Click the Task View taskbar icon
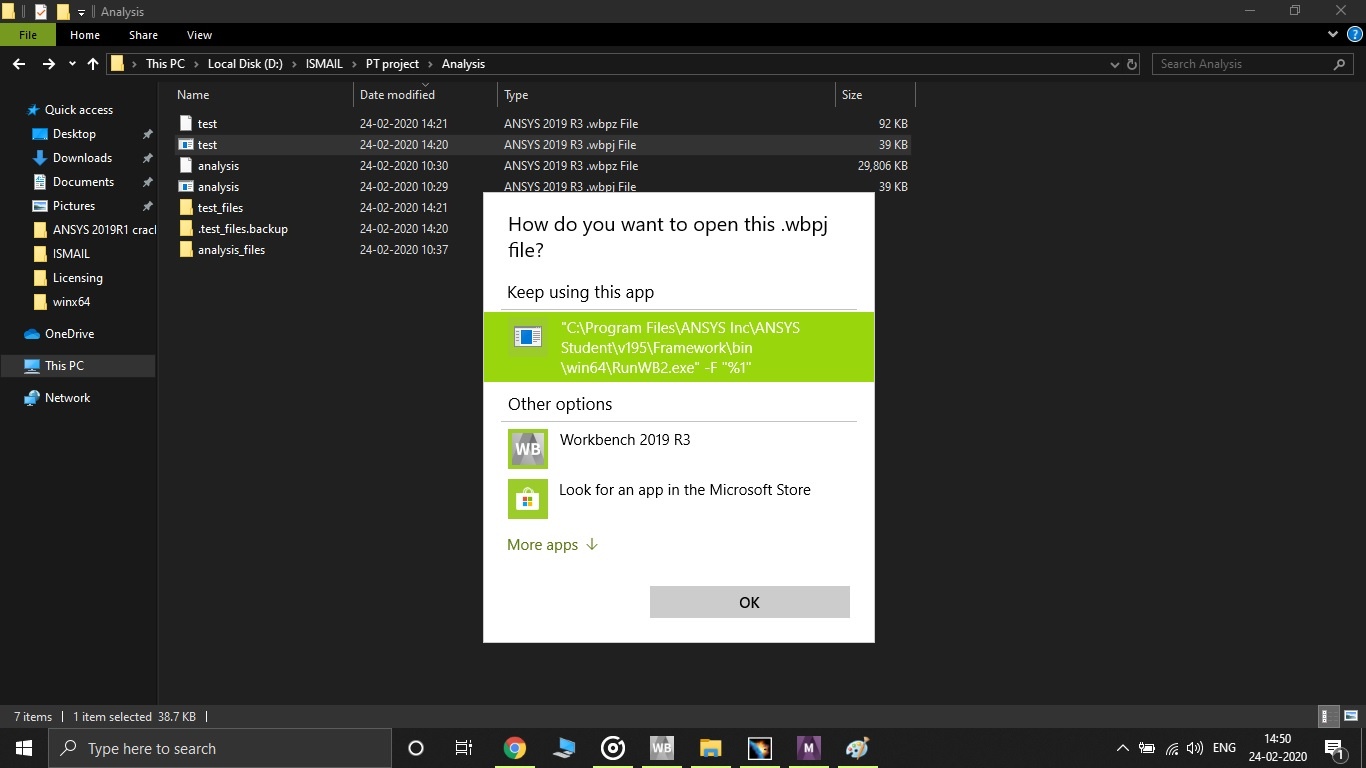This screenshot has width=1366, height=768. coord(464,748)
